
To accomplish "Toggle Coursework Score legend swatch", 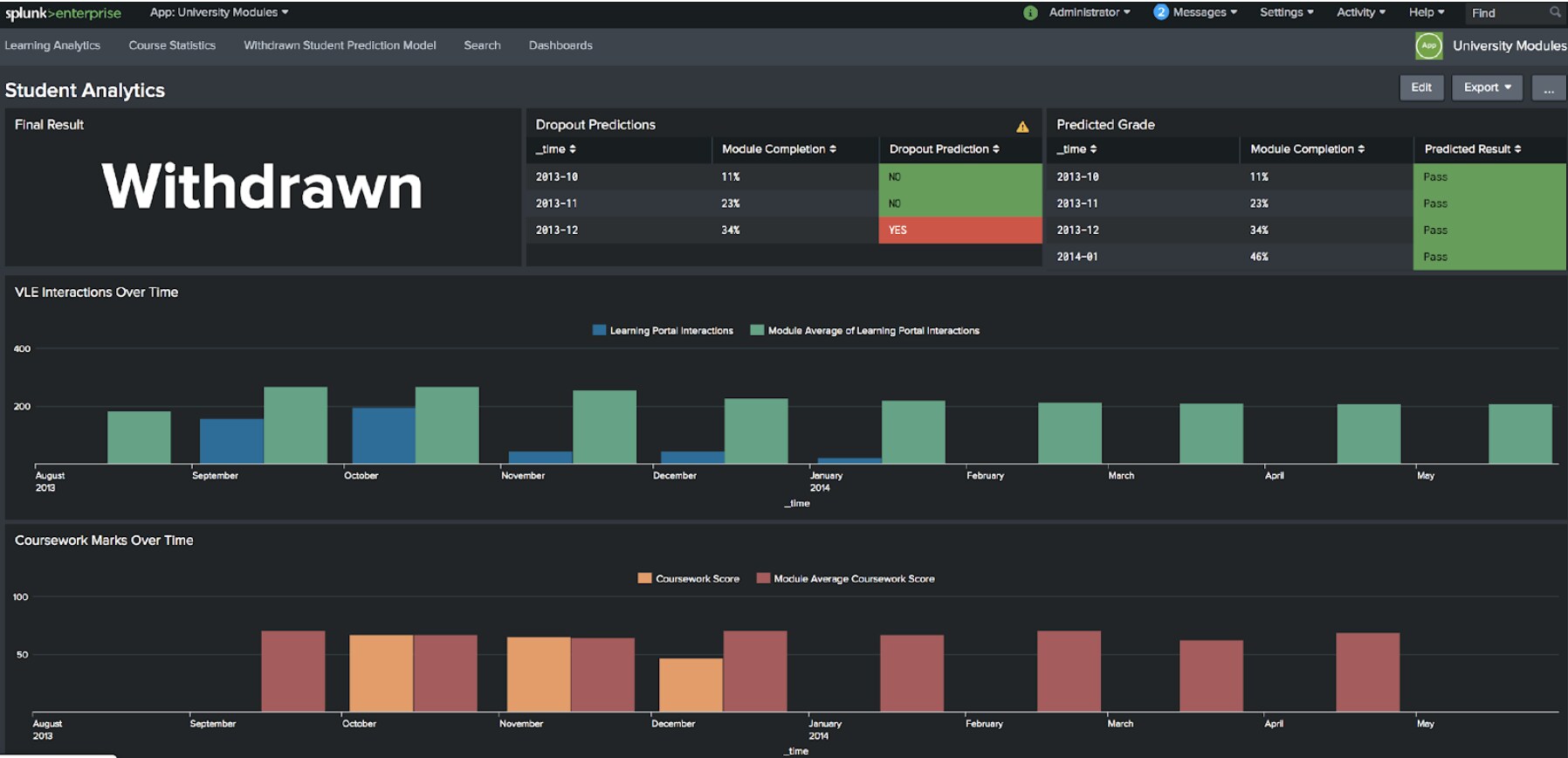I will (x=644, y=578).
